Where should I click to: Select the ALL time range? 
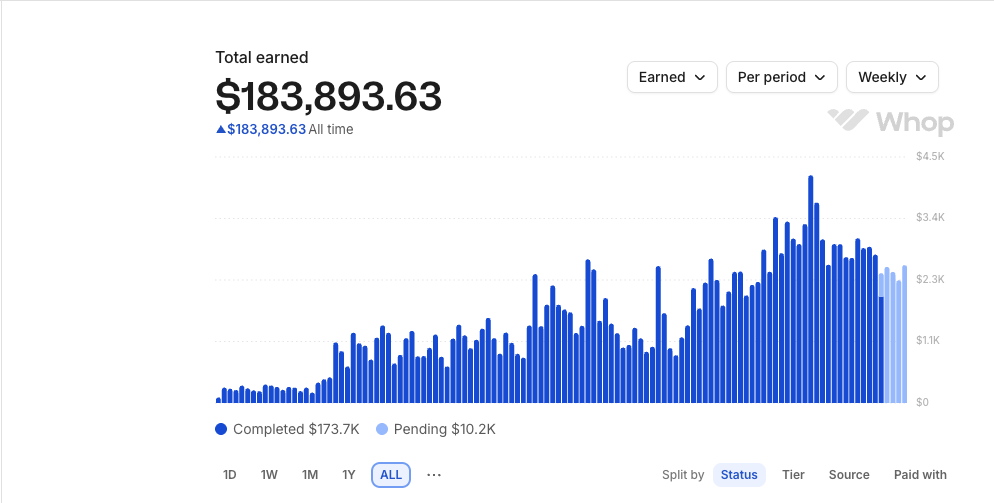[x=390, y=474]
